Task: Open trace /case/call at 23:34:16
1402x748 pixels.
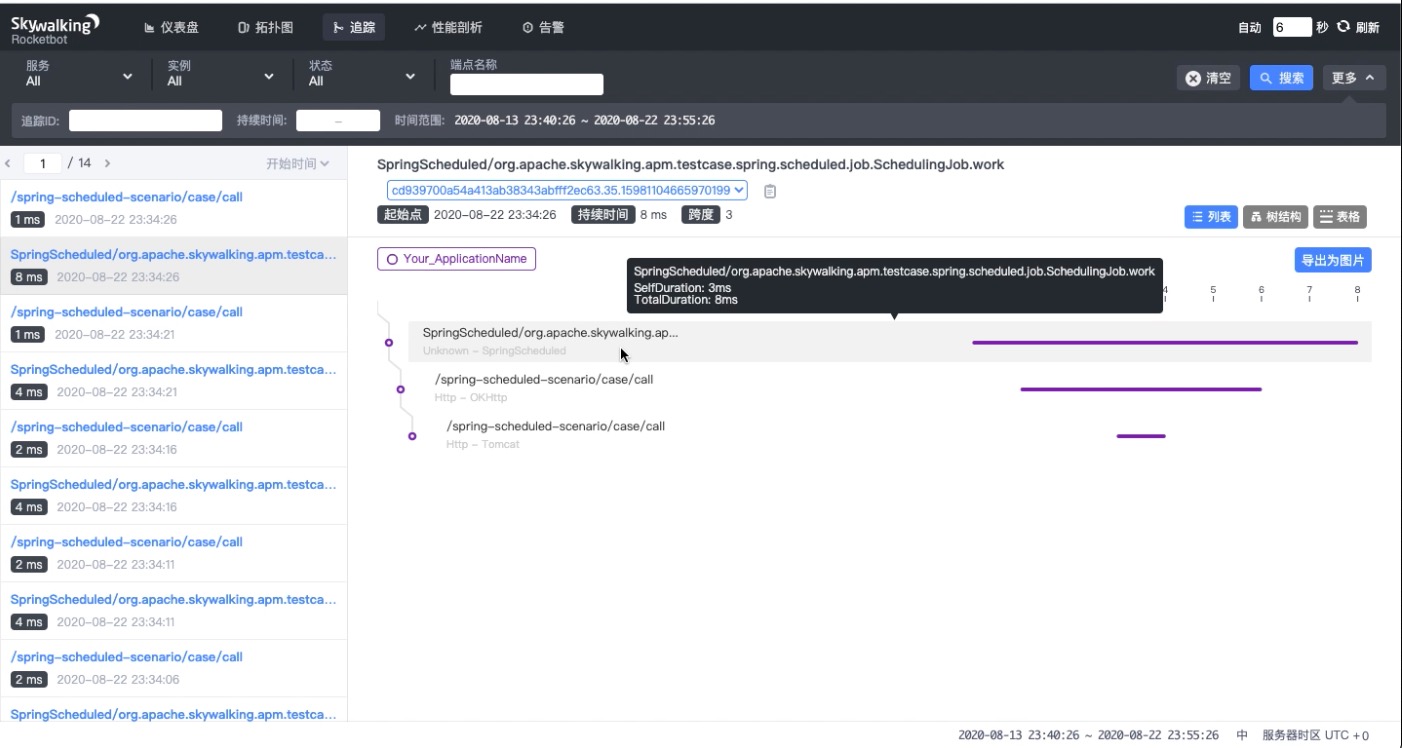Action: click(173, 438)
